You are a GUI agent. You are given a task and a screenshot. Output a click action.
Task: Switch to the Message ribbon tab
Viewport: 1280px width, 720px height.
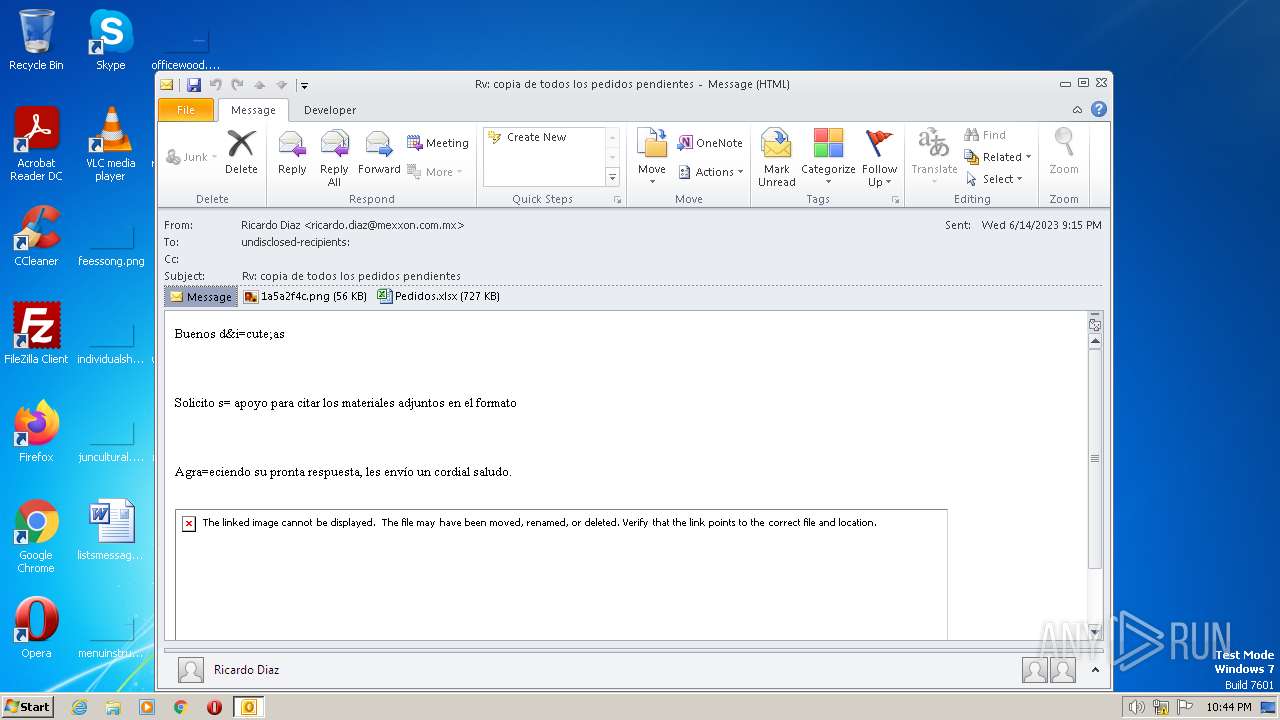(253, 110)
